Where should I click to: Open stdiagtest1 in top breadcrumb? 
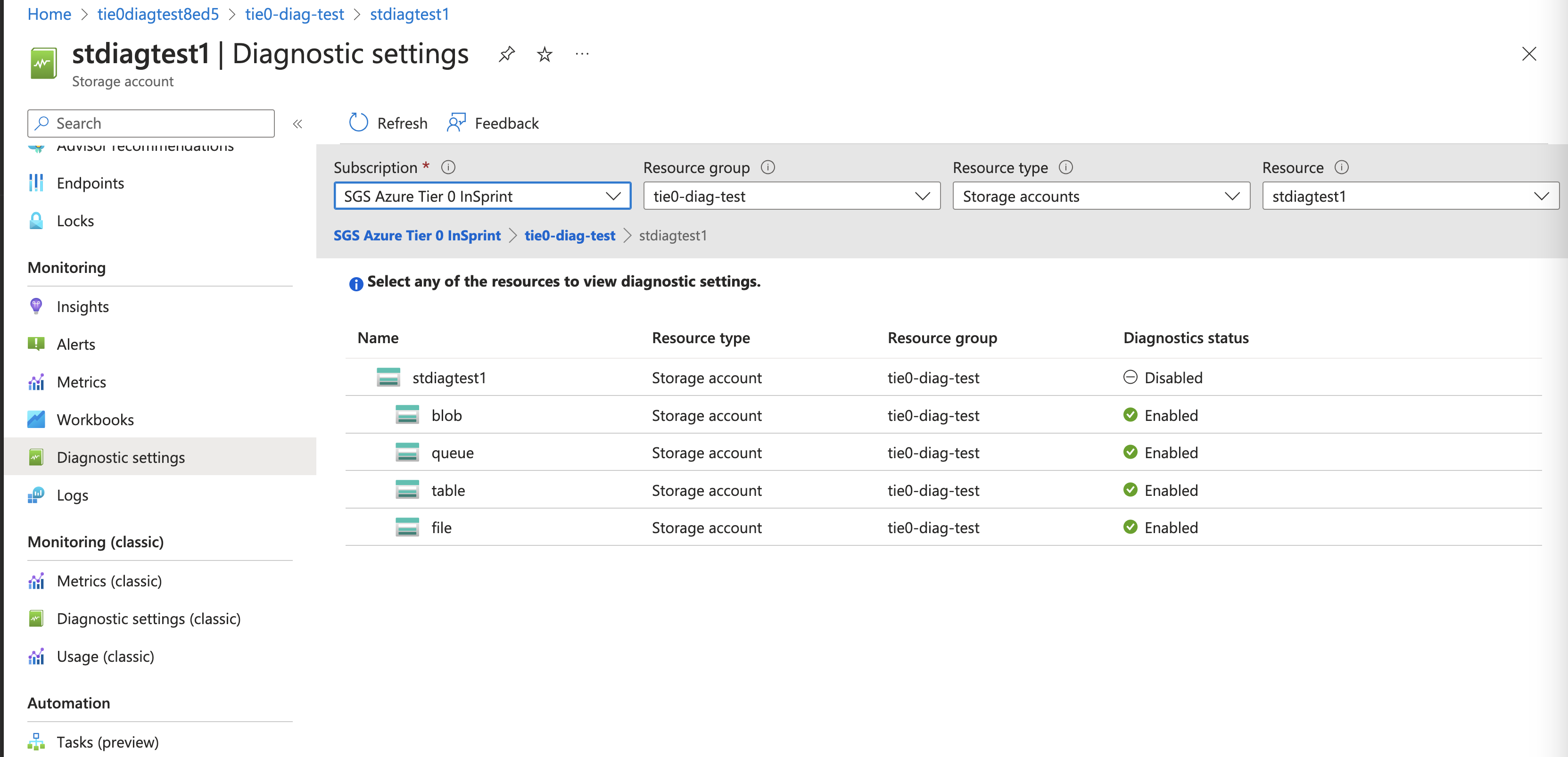(x=410, y=14)
